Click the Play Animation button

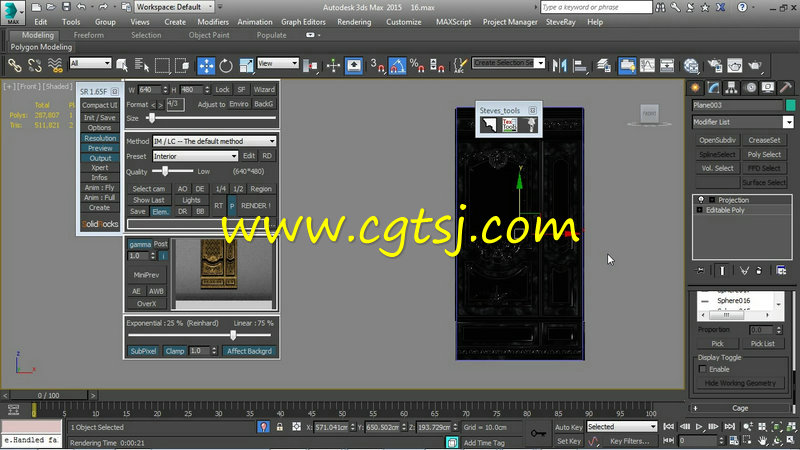click(x=699, y=427)
